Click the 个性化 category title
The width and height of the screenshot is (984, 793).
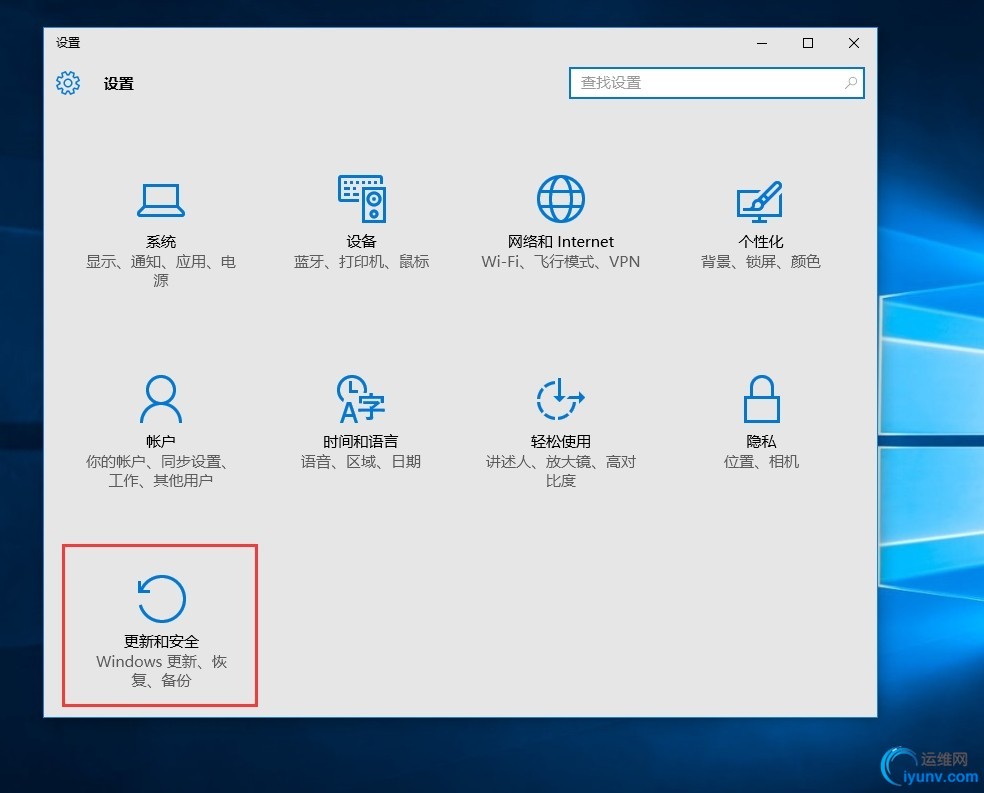point(761,242)
